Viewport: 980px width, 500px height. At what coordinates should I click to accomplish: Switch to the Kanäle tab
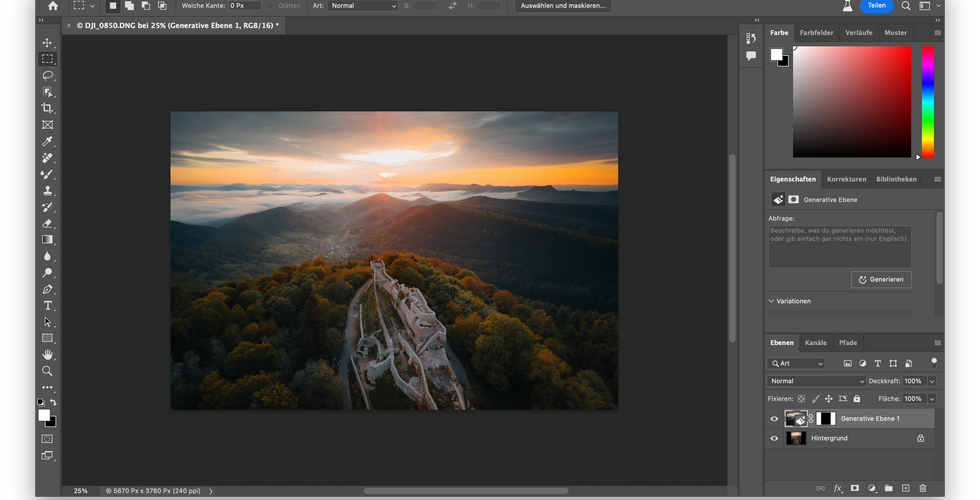(x=816, y=342)
